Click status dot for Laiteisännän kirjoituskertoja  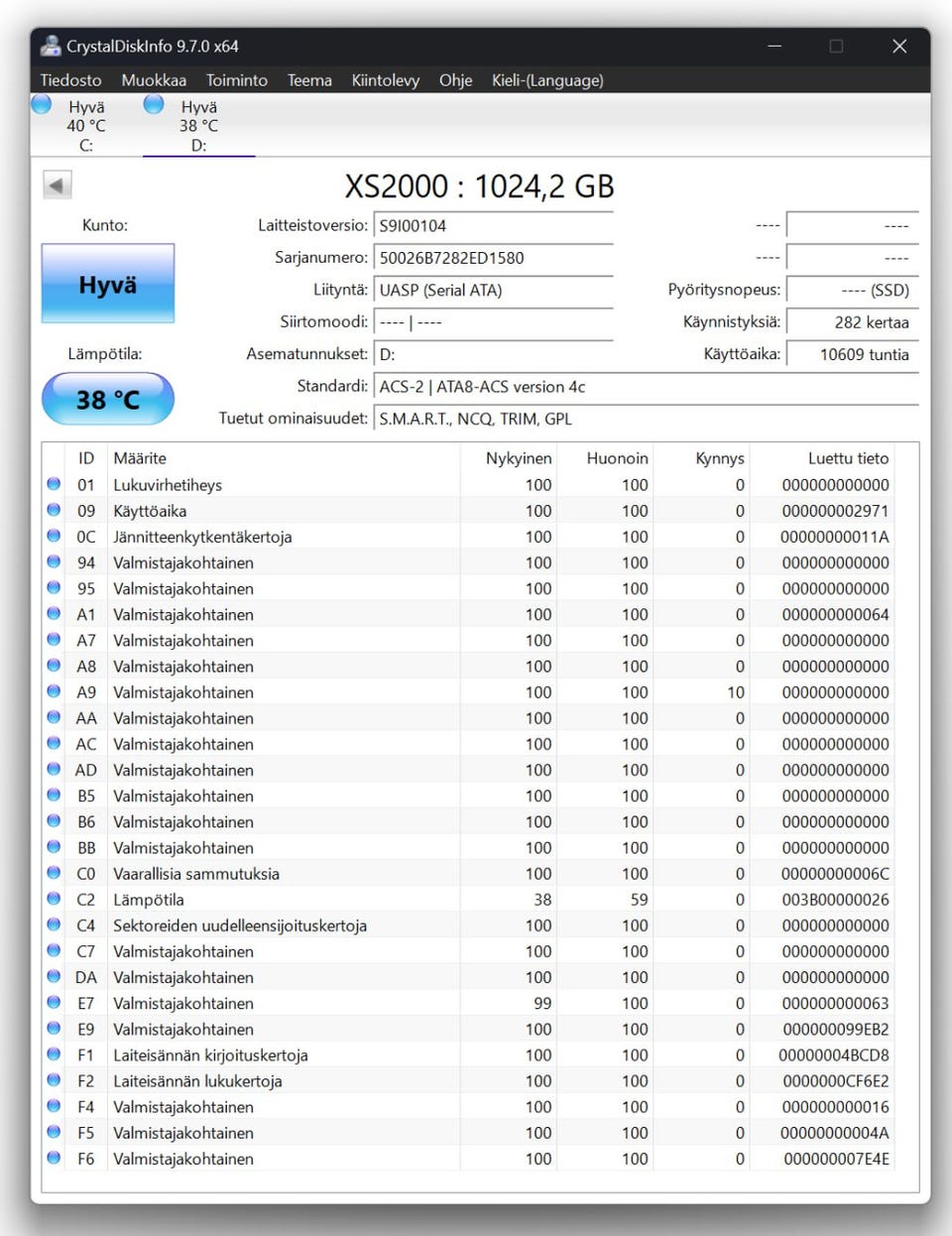[x=54, y=1053]
